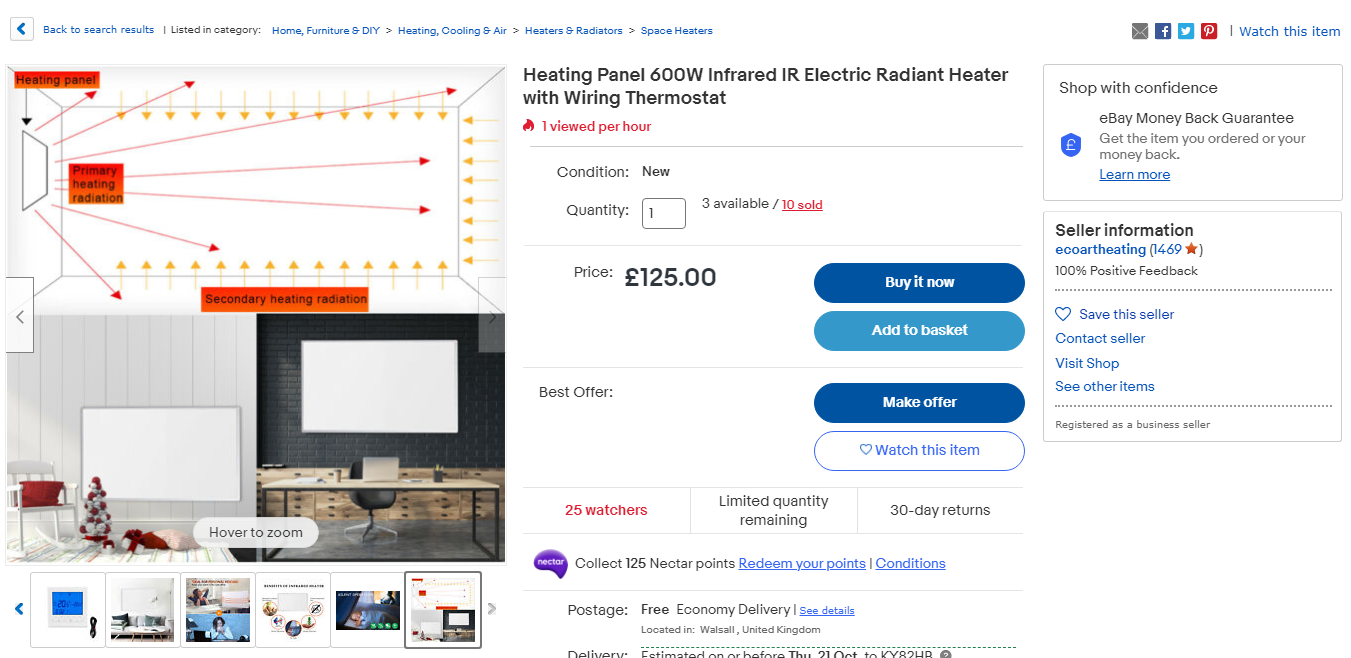Show previous product image arrow

click(20, 315)
